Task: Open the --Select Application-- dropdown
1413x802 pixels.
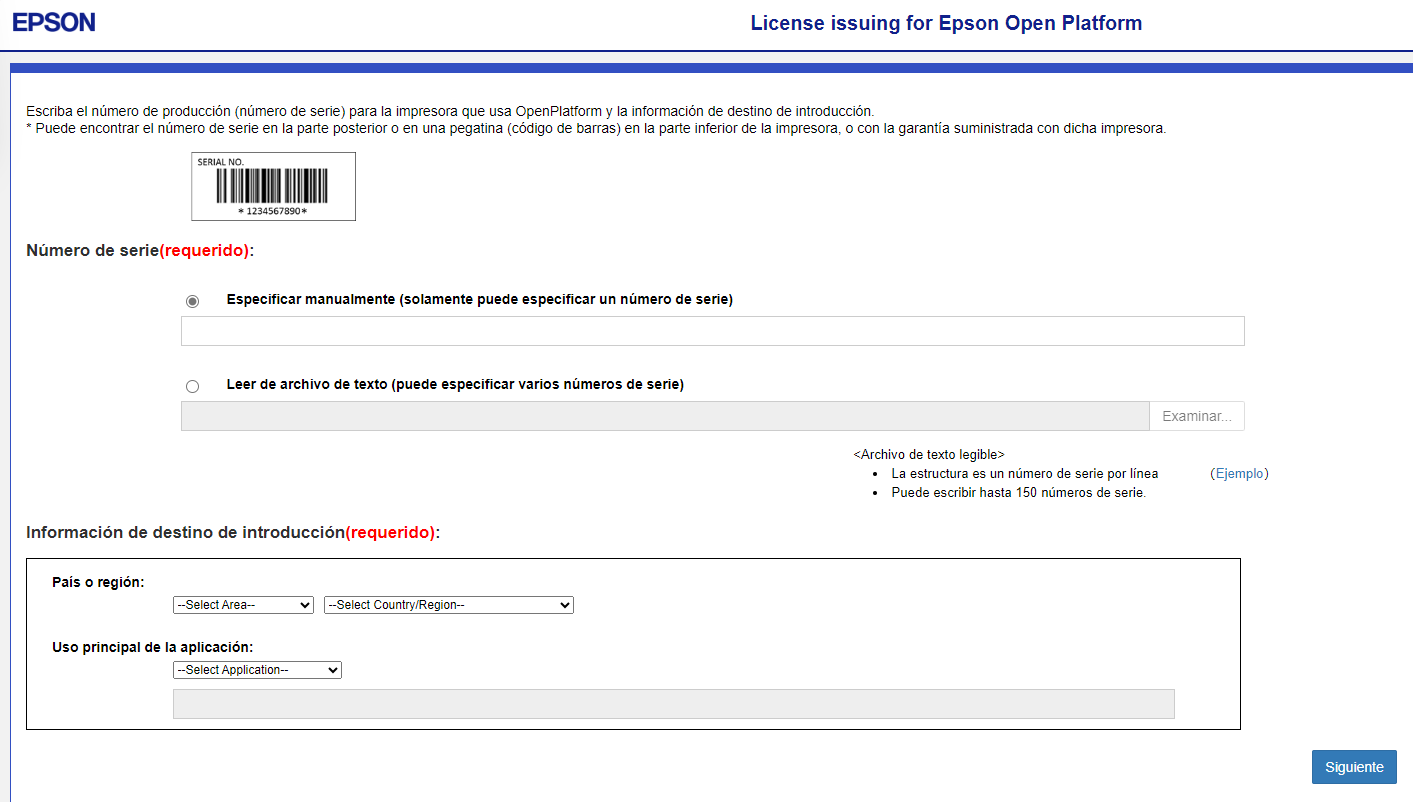Action: [x=257, y=669]
